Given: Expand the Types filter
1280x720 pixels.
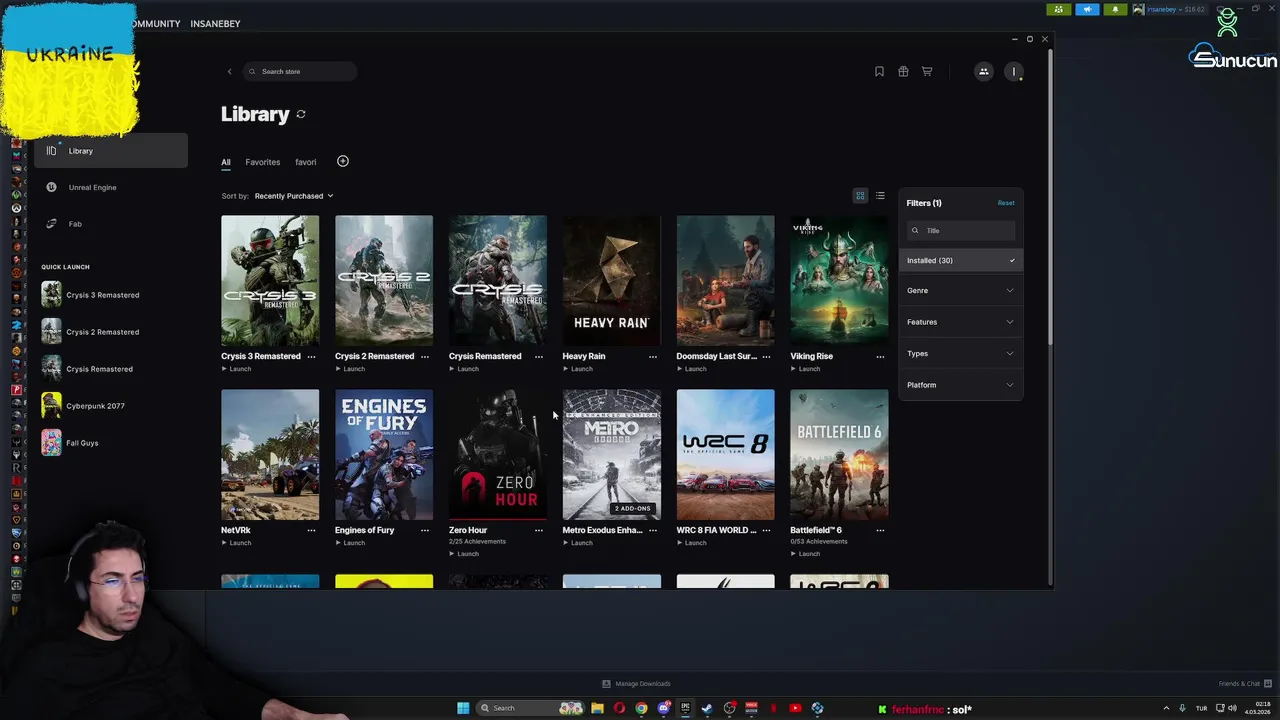Looking at the screenshot, I should tap(960, 353).
